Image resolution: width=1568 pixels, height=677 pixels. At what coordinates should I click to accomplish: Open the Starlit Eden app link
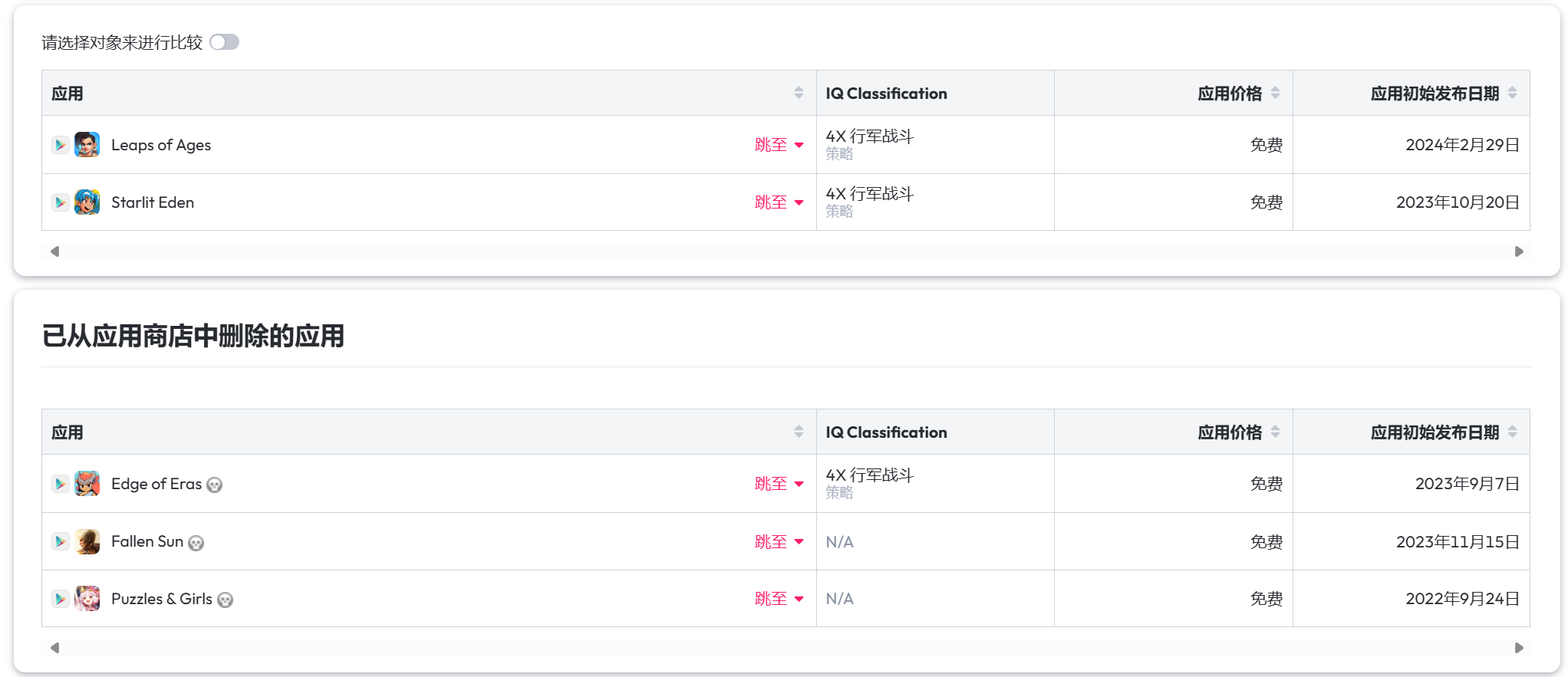(153, 202)
